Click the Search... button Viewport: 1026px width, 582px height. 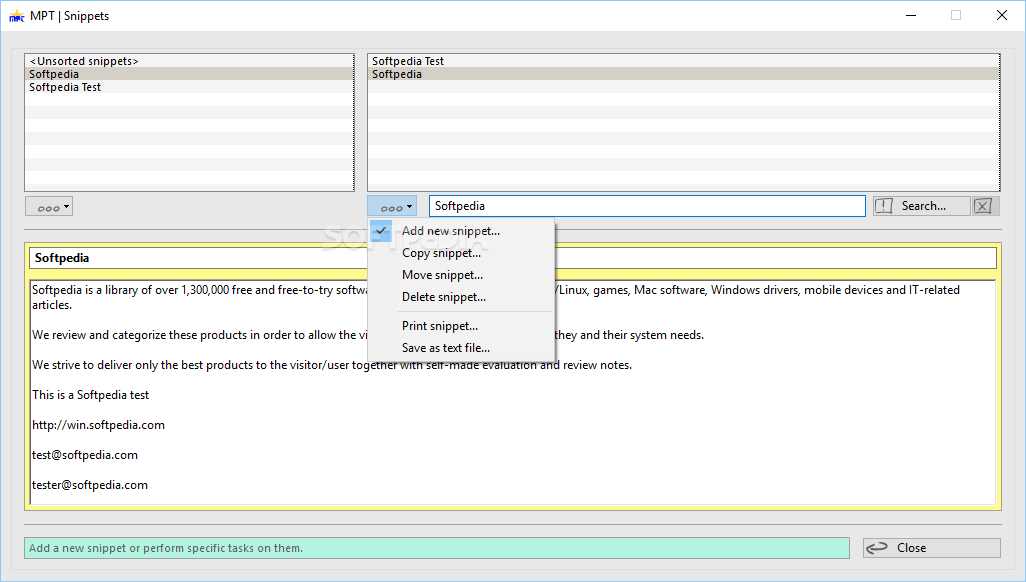921,206
